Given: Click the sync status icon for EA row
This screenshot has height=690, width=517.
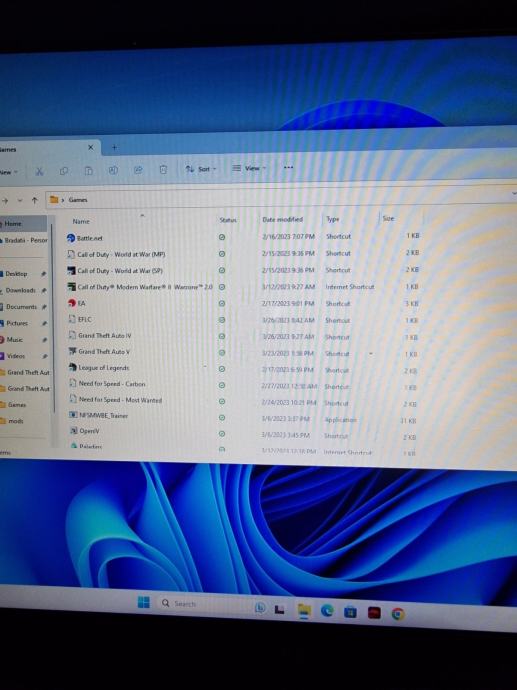Looking at the screenshot, I should coord(222,303).
